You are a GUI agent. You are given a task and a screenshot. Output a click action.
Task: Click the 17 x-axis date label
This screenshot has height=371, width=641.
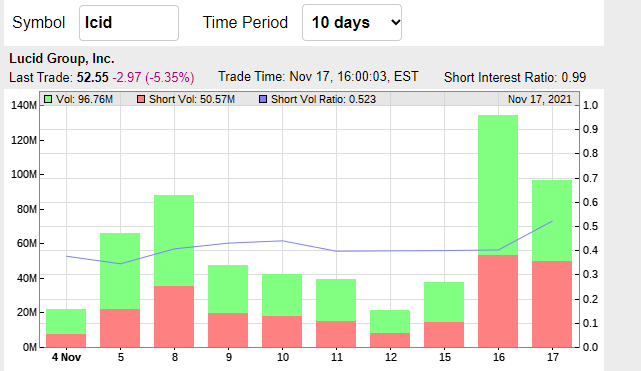[553, 358]
